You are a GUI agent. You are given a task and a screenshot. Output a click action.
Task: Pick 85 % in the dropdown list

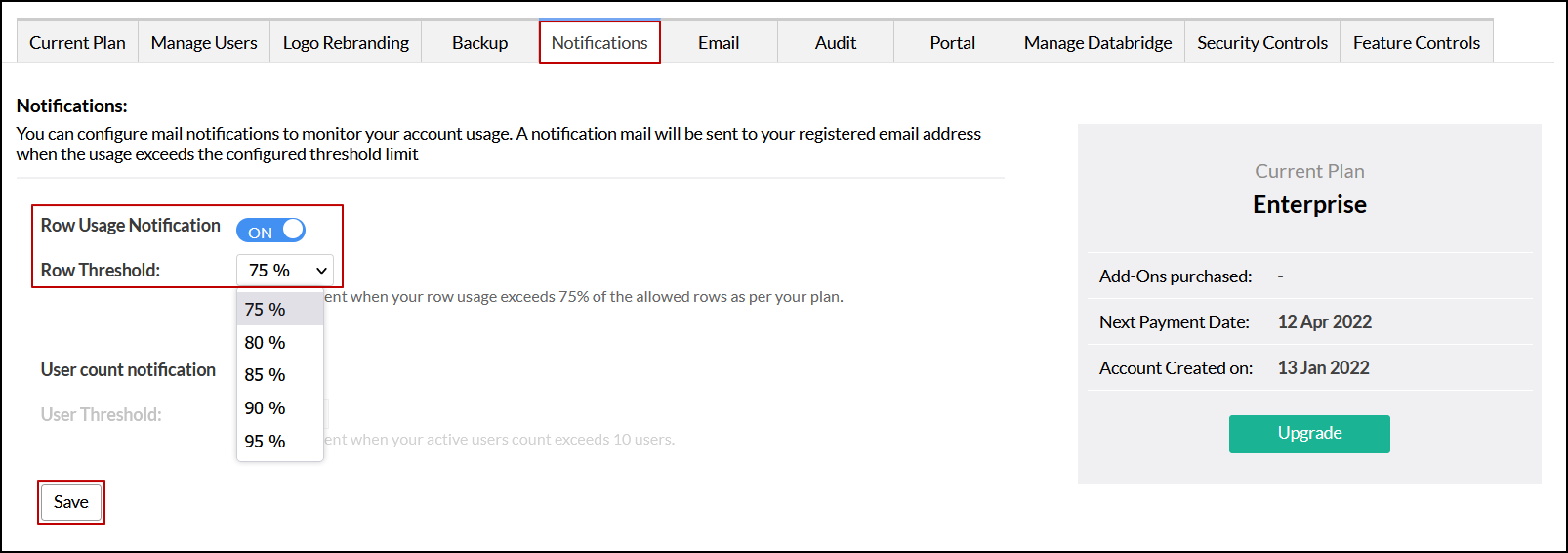point(266,375)
